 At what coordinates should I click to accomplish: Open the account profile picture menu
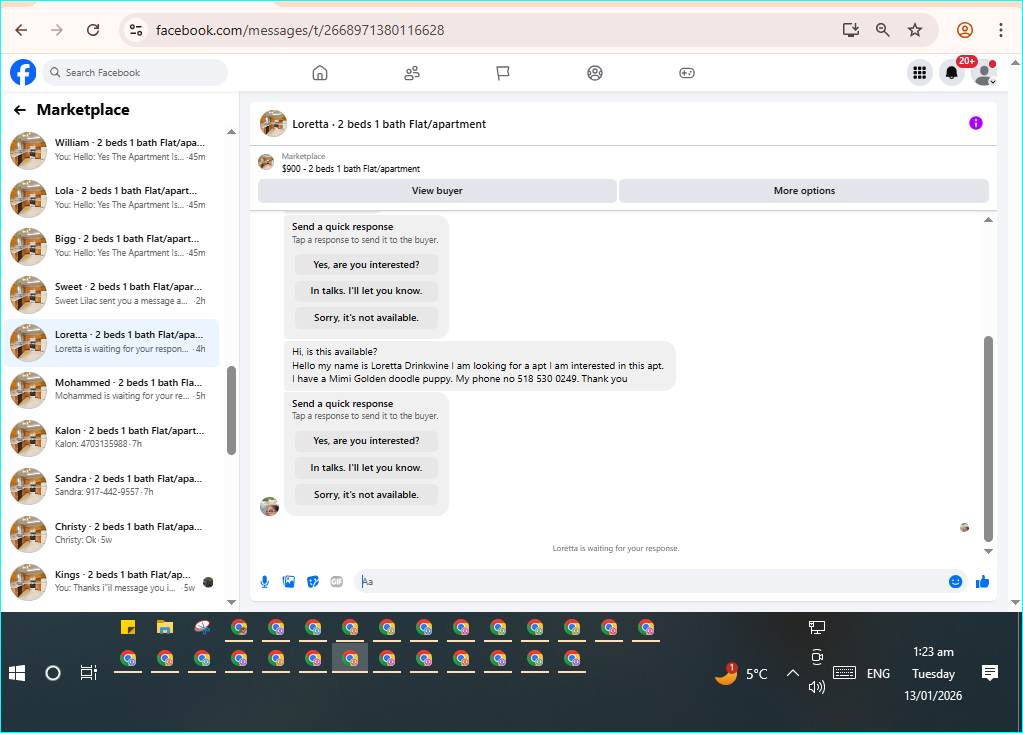pos(984,73)
